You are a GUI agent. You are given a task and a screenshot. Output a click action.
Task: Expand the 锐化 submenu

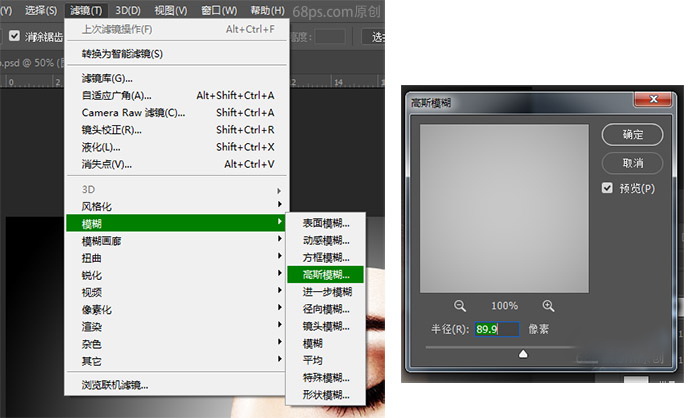click(177, 275)
